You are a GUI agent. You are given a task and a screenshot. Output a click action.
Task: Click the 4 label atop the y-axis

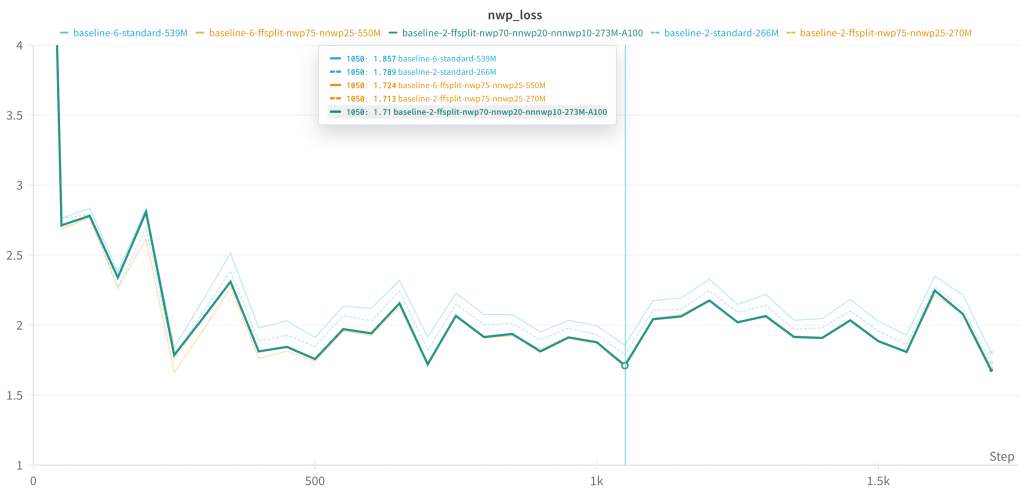click(x=19, y=46)
